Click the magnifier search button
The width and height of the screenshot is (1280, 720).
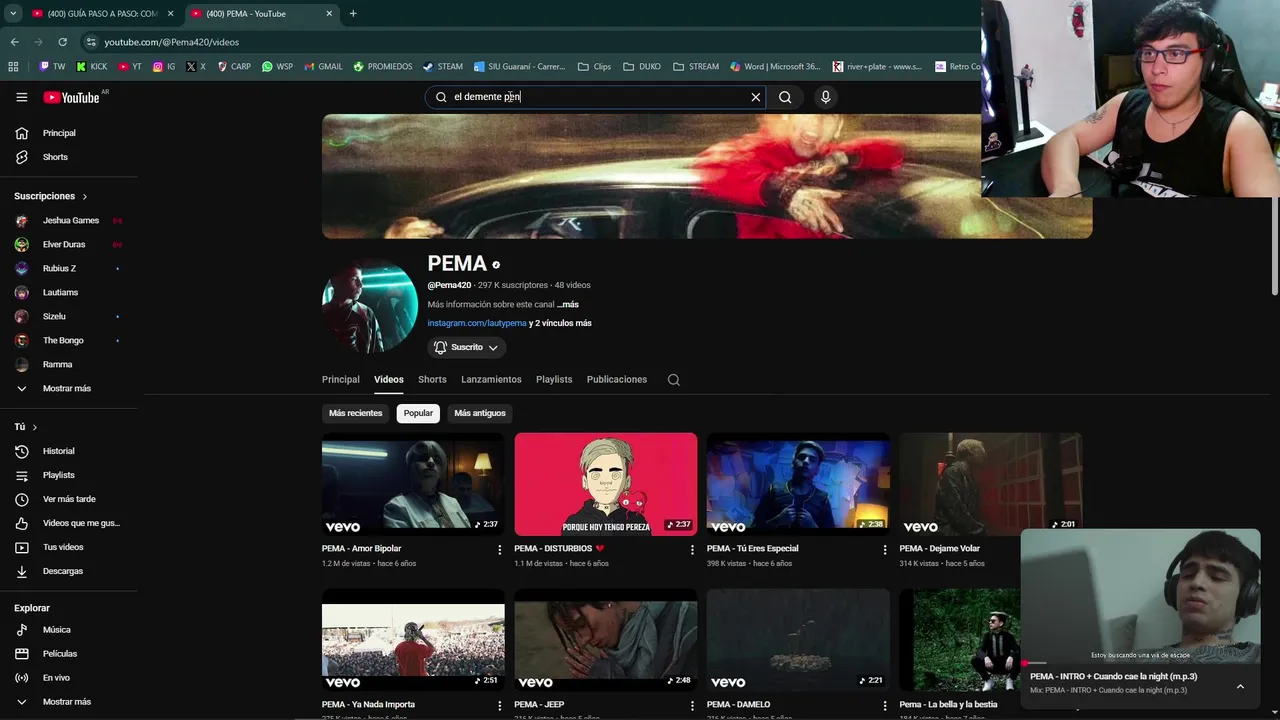click(785, 97)
